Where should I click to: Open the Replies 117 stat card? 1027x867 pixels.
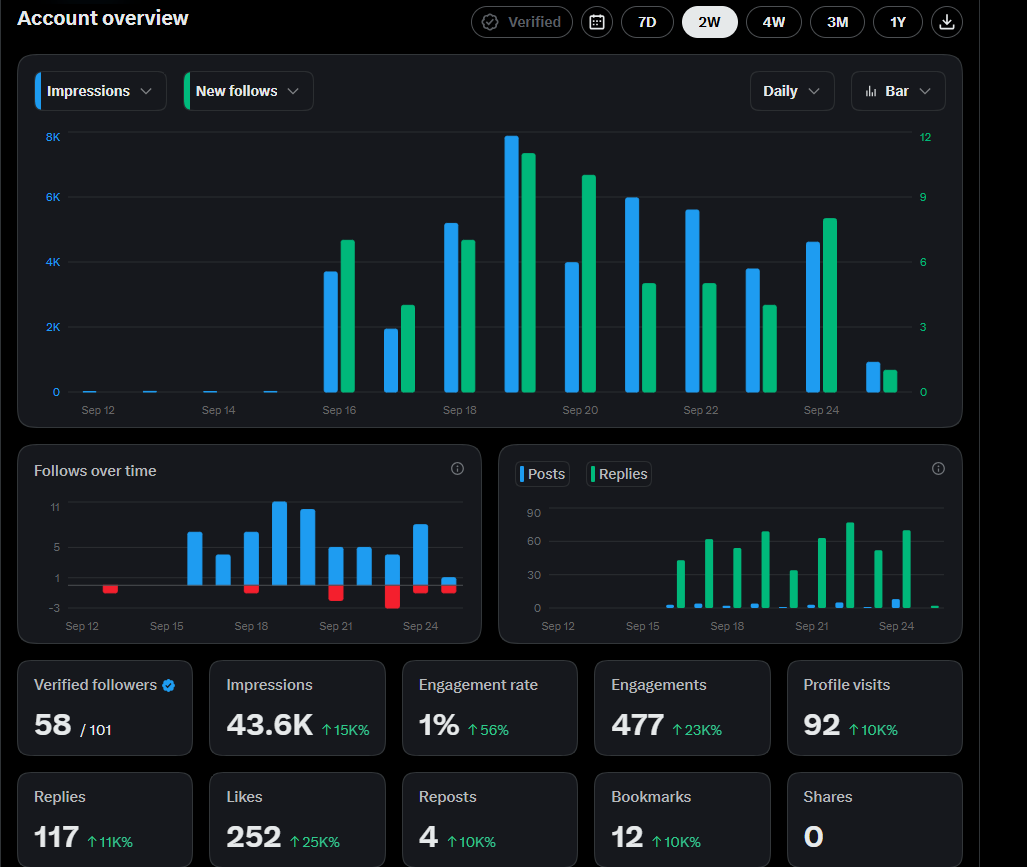(x=105, y=820)
